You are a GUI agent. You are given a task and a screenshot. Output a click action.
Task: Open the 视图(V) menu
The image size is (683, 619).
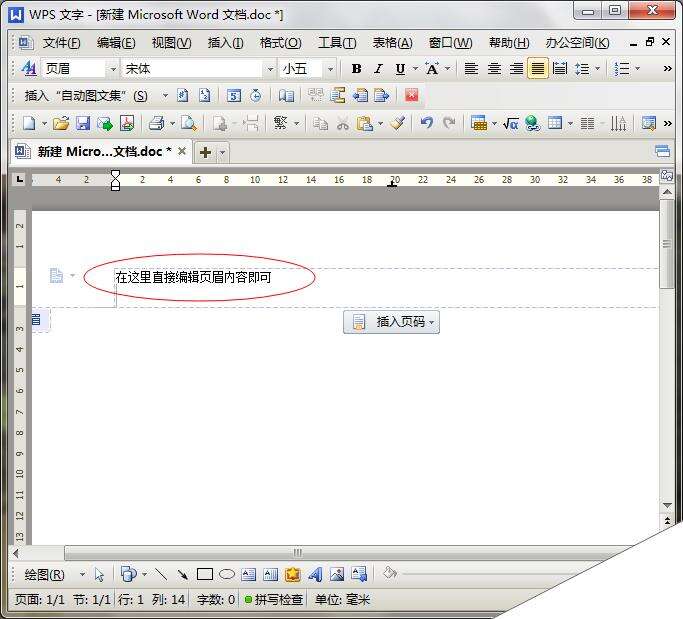(171, 43)
